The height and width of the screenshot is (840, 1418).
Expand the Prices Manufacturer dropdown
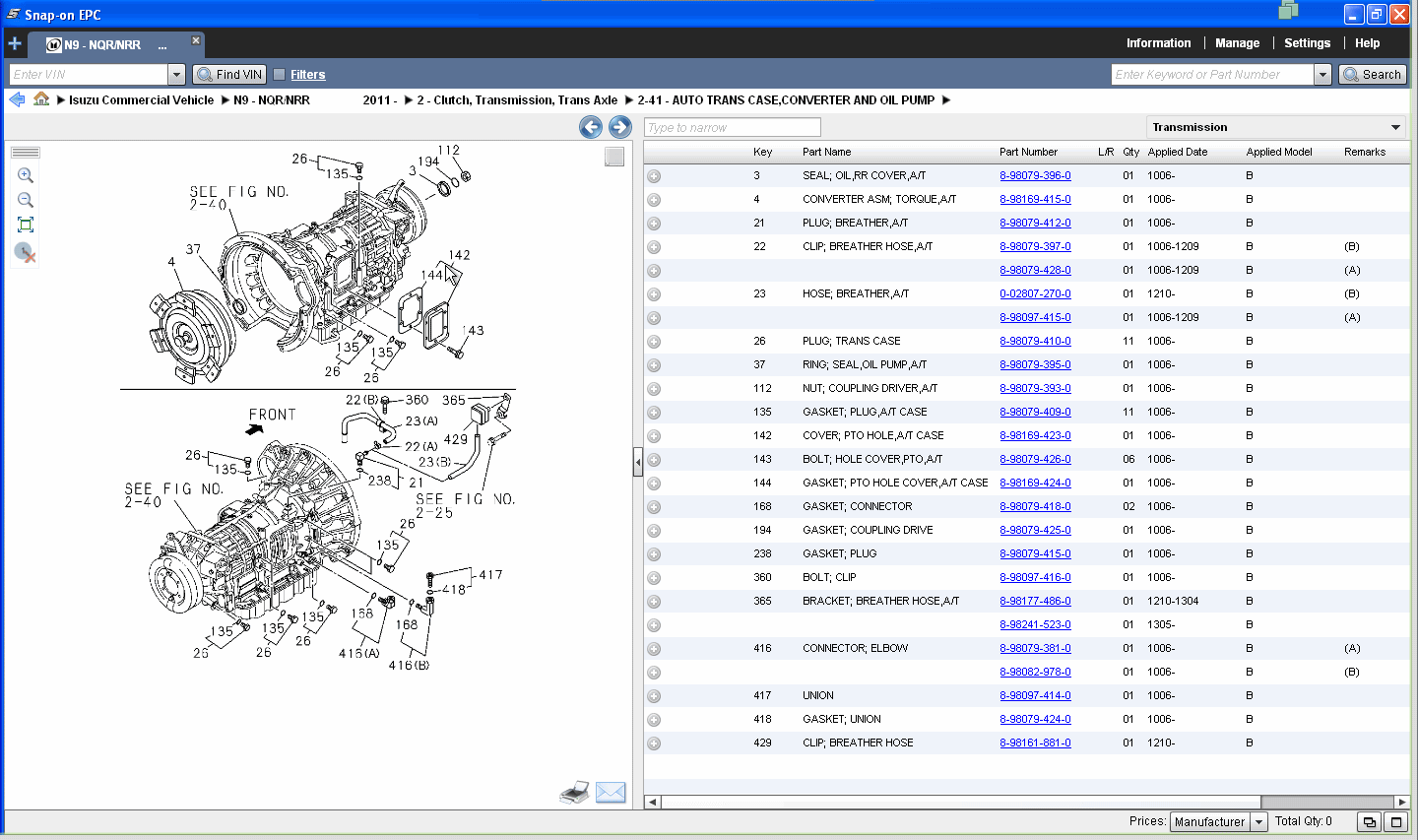[x=1258, y=822]
